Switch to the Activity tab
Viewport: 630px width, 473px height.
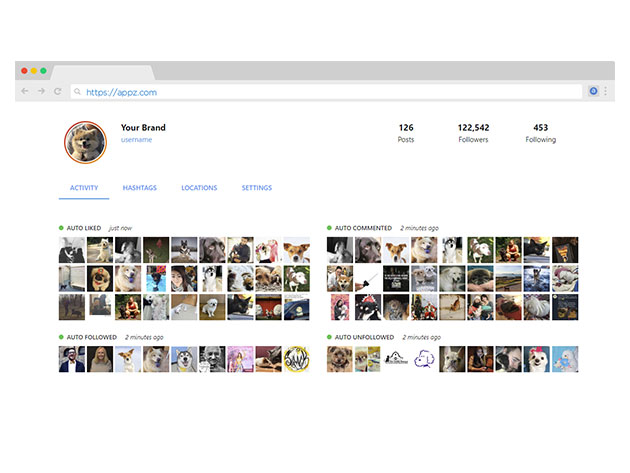84,188
